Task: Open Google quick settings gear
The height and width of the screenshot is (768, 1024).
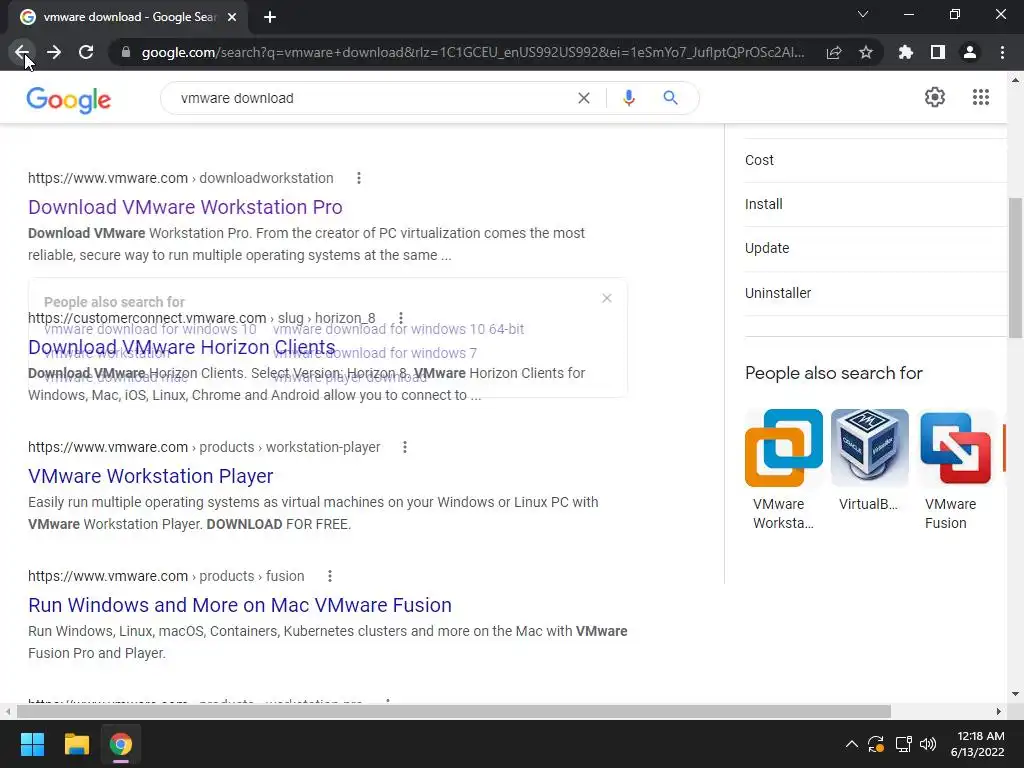Action: [x=935, y=97]
